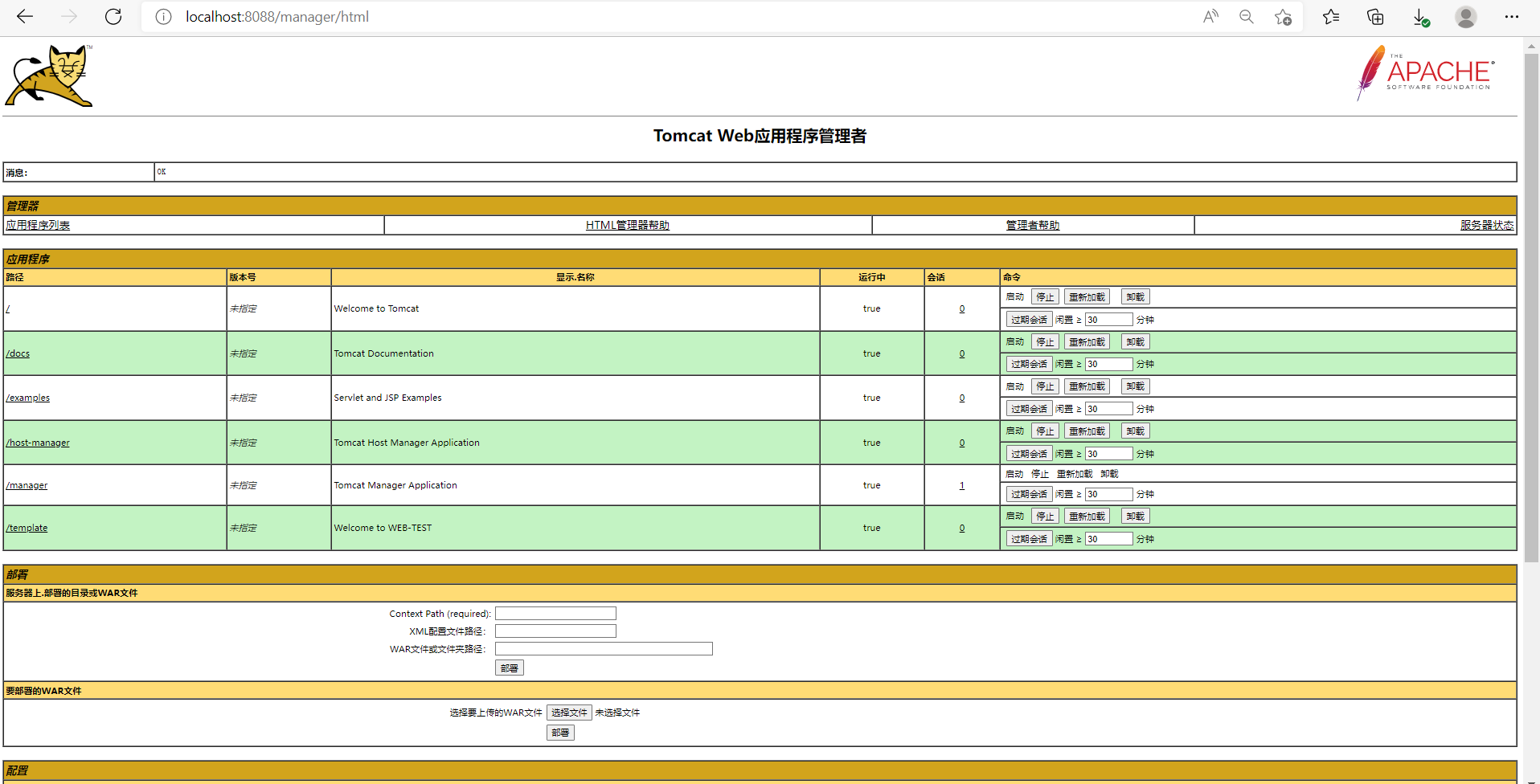Click idle minutes field for /examples

1108,409
